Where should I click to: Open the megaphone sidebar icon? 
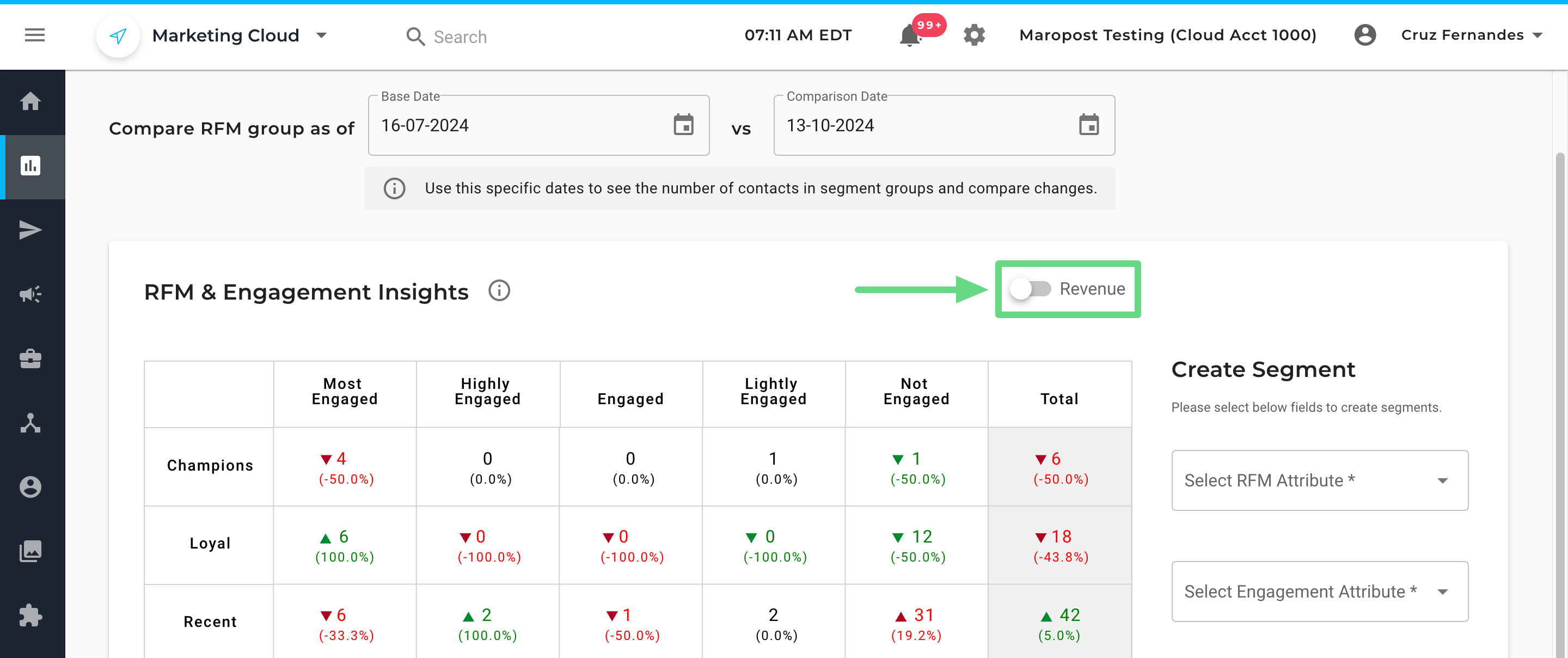point(30,294)
